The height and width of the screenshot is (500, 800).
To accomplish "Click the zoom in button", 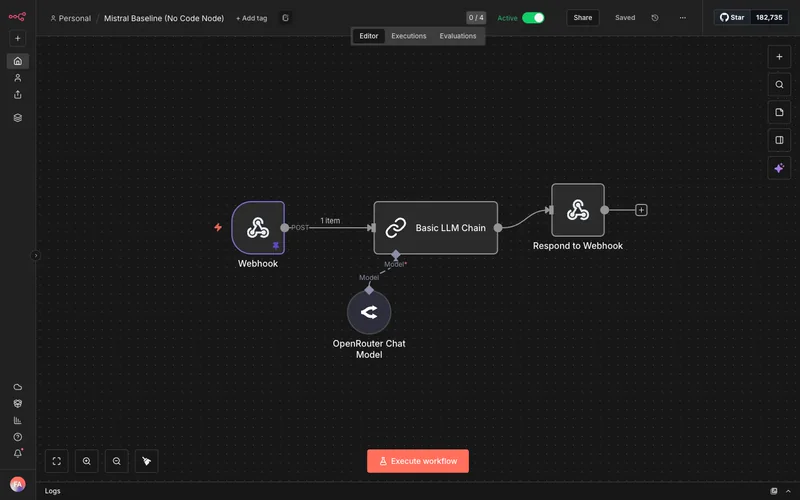I will point(87,461).
